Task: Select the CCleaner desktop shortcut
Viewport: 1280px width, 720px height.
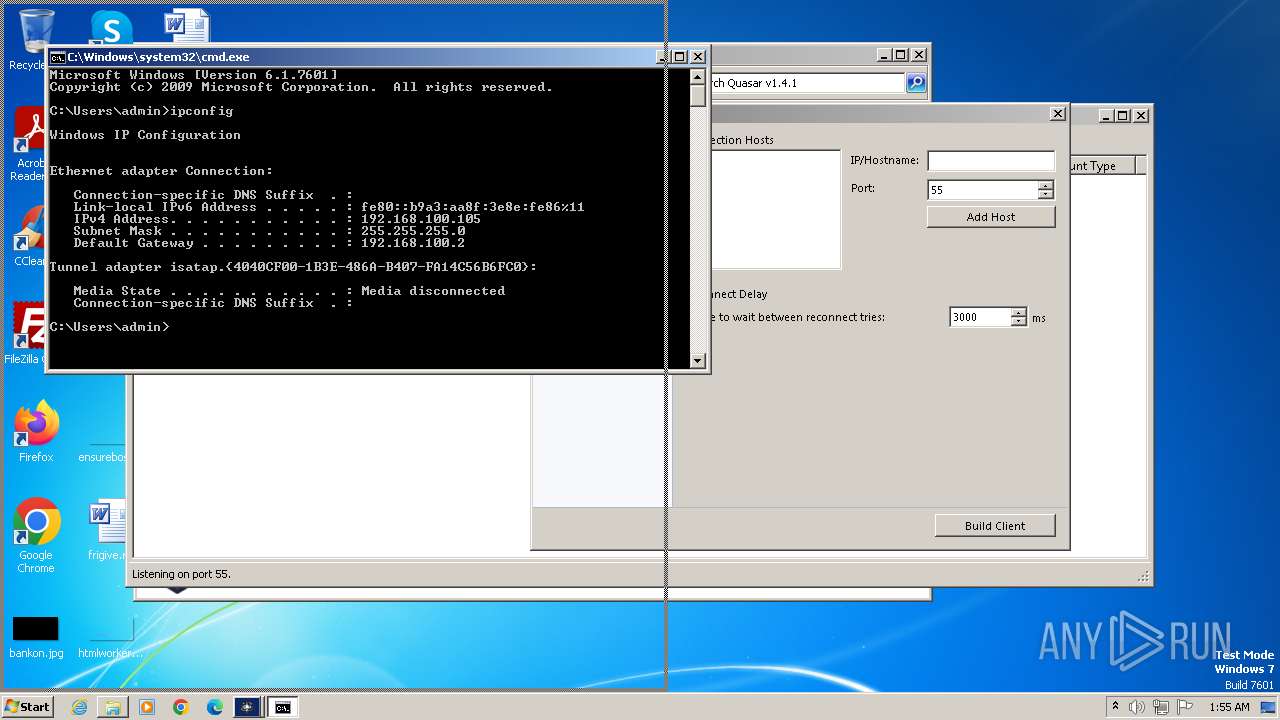Action: click(x=28, y=236)
